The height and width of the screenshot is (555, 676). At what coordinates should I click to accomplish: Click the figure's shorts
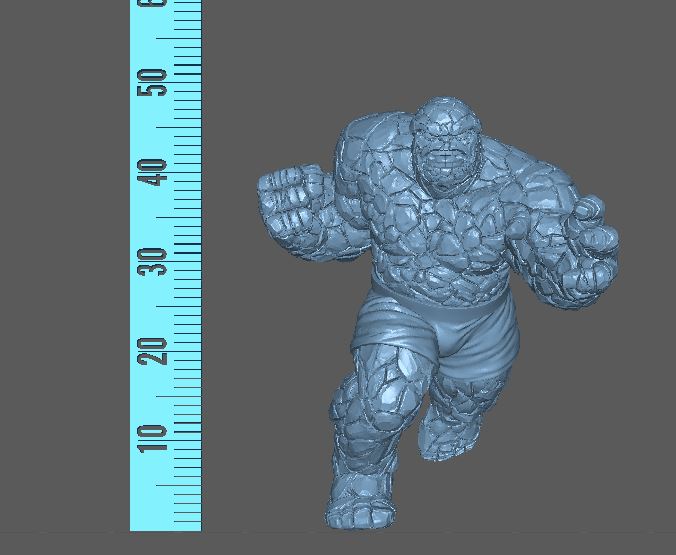tap(450, 330)
